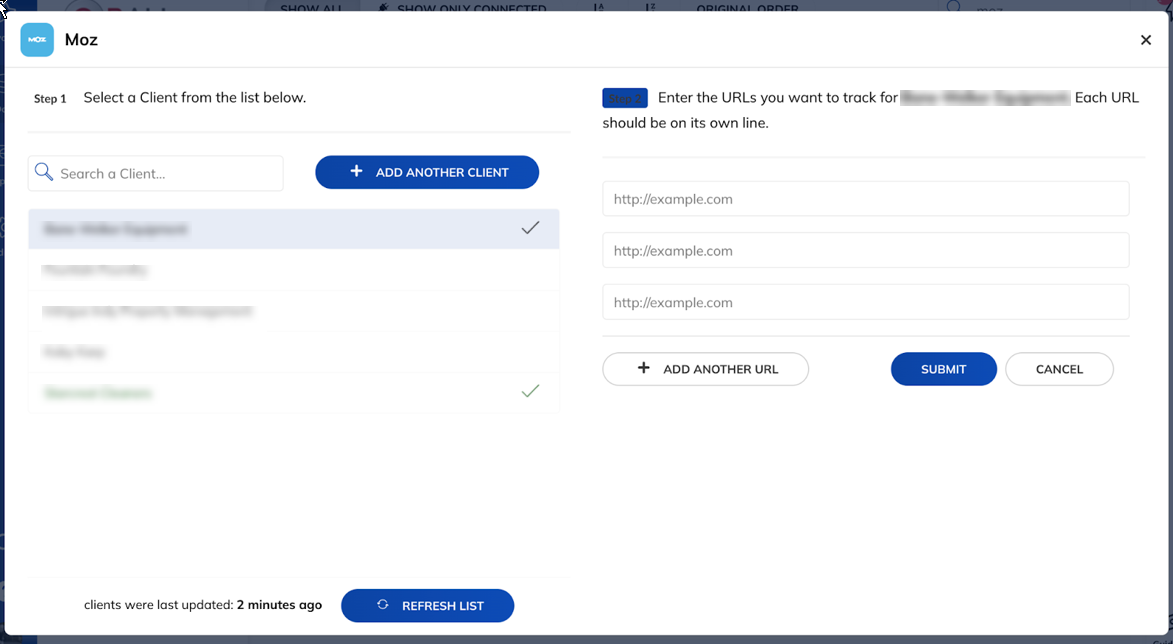This screenshot has width=1173, height=644.
Task: Click the gray checkmark on highlighted client row
Action: [530, 228]
